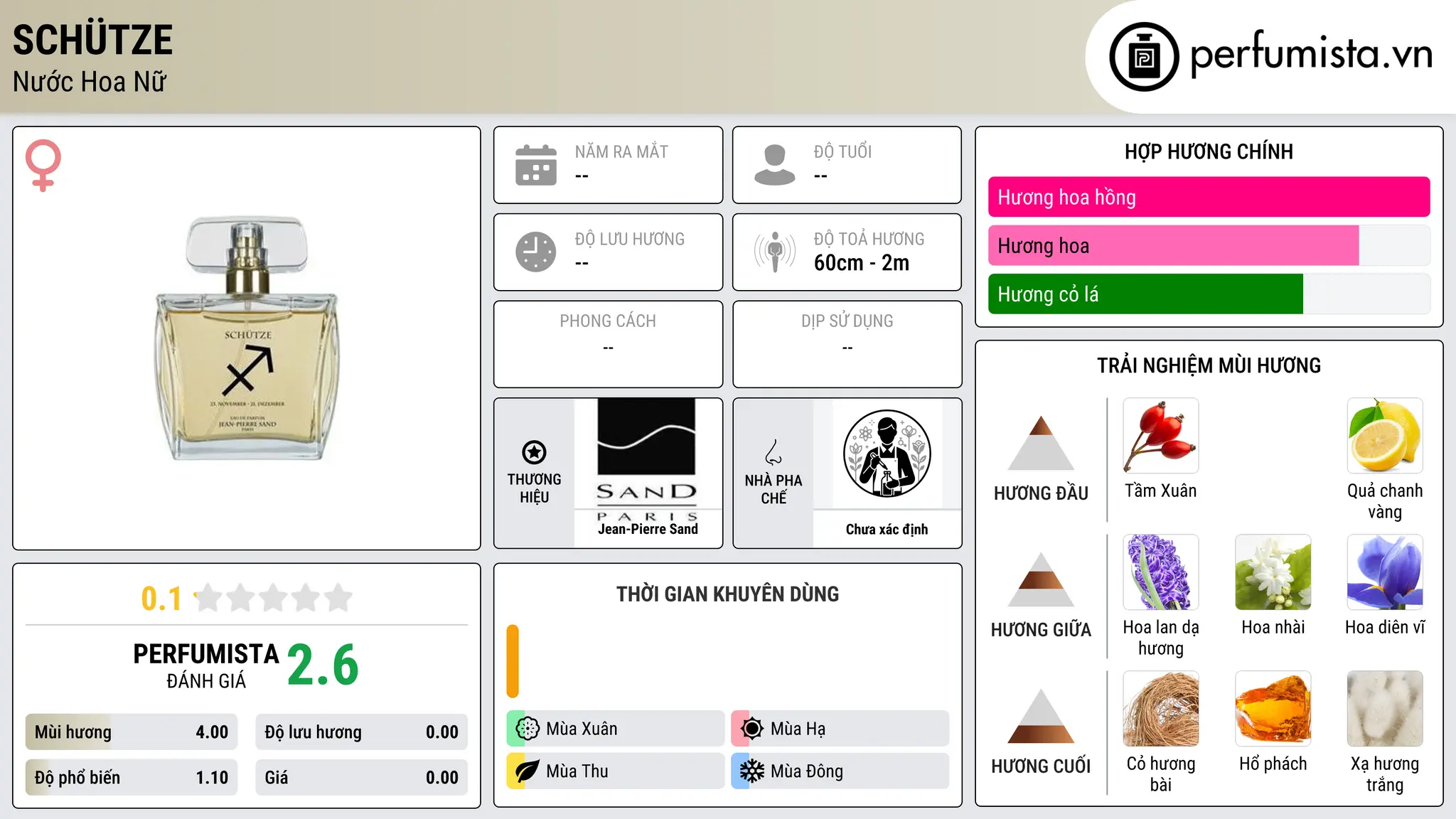Click the Hương hoa hồng accord bar

1209,197
